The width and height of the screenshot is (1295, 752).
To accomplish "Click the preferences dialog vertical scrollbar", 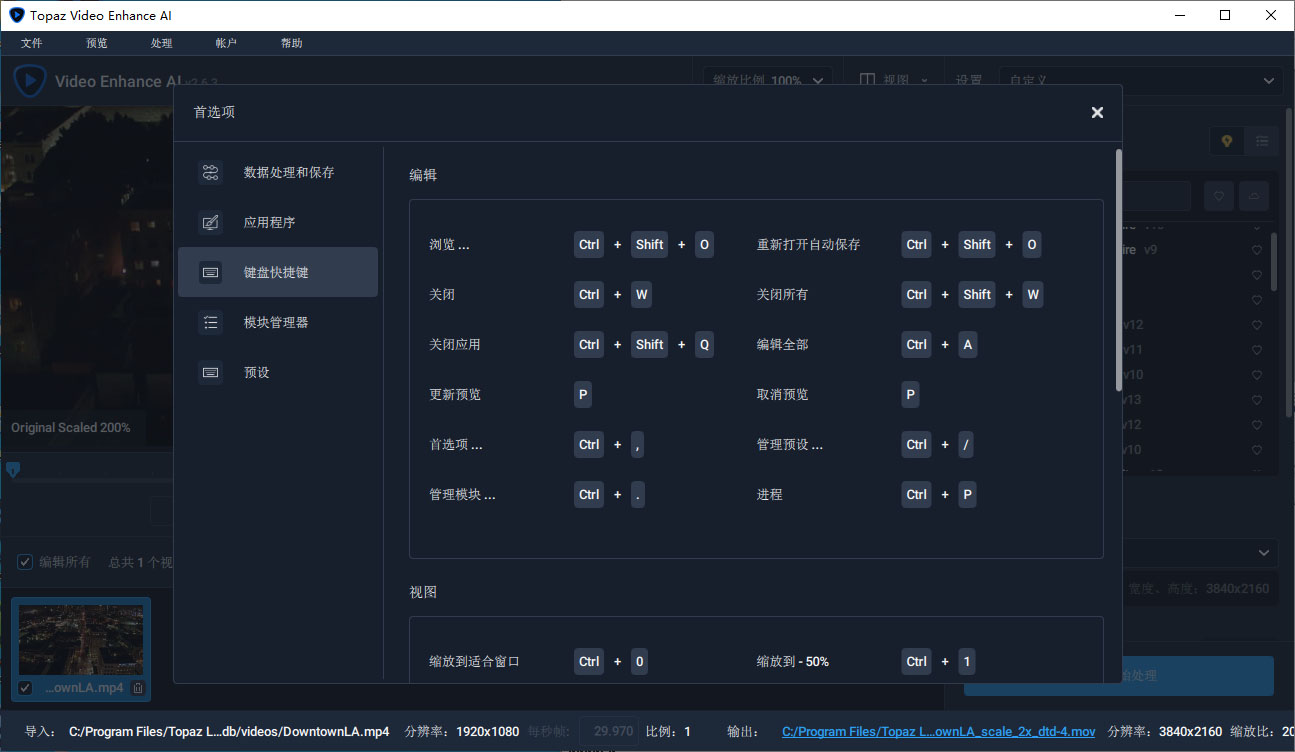I will (1118, 270).
